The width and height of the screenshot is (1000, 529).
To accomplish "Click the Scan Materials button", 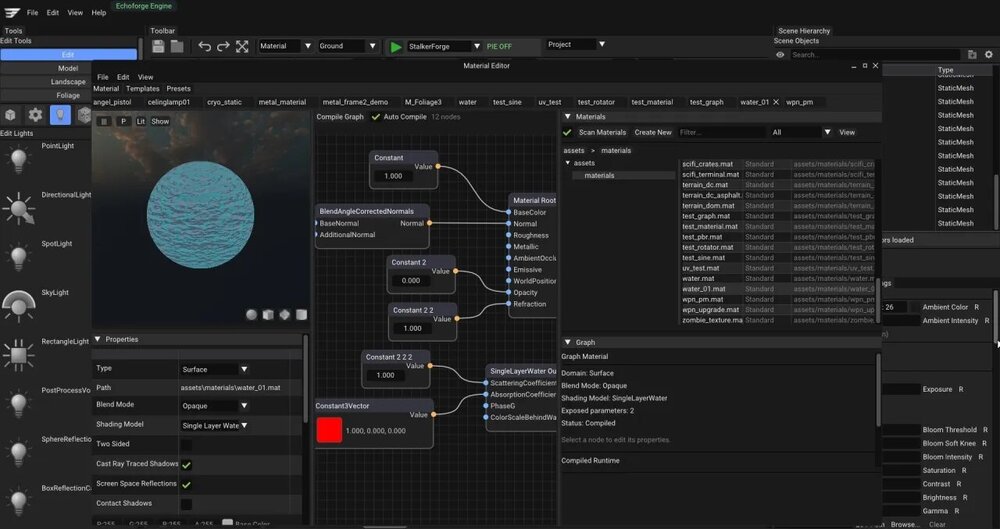I will point(602,132).
